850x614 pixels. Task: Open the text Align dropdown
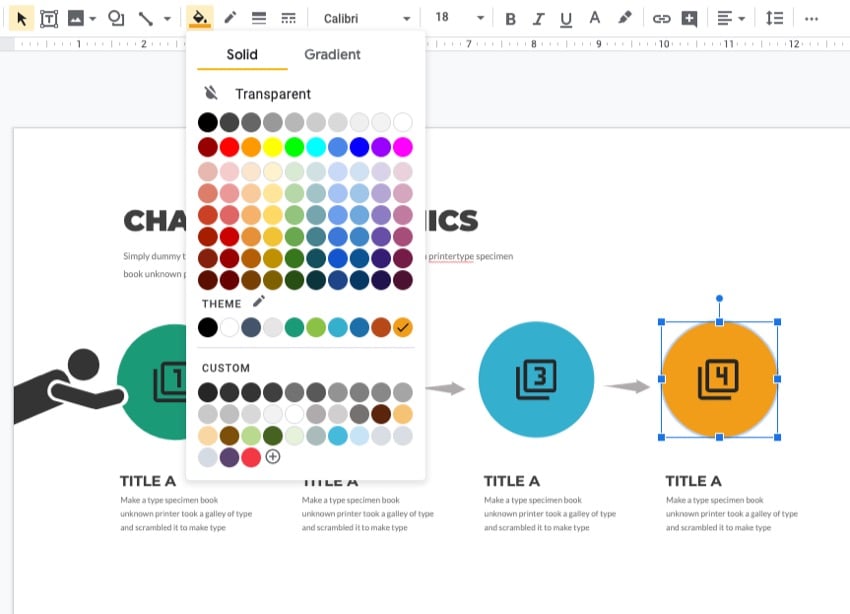point(731,18)
